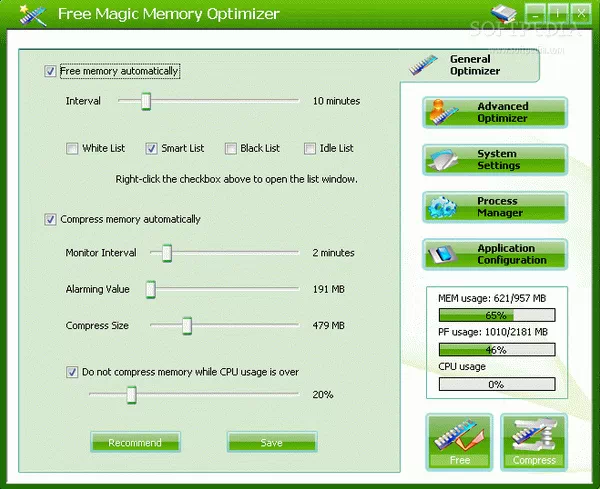Enable the White List checkbox
The image size is (600, 489).
coord(72,148)
